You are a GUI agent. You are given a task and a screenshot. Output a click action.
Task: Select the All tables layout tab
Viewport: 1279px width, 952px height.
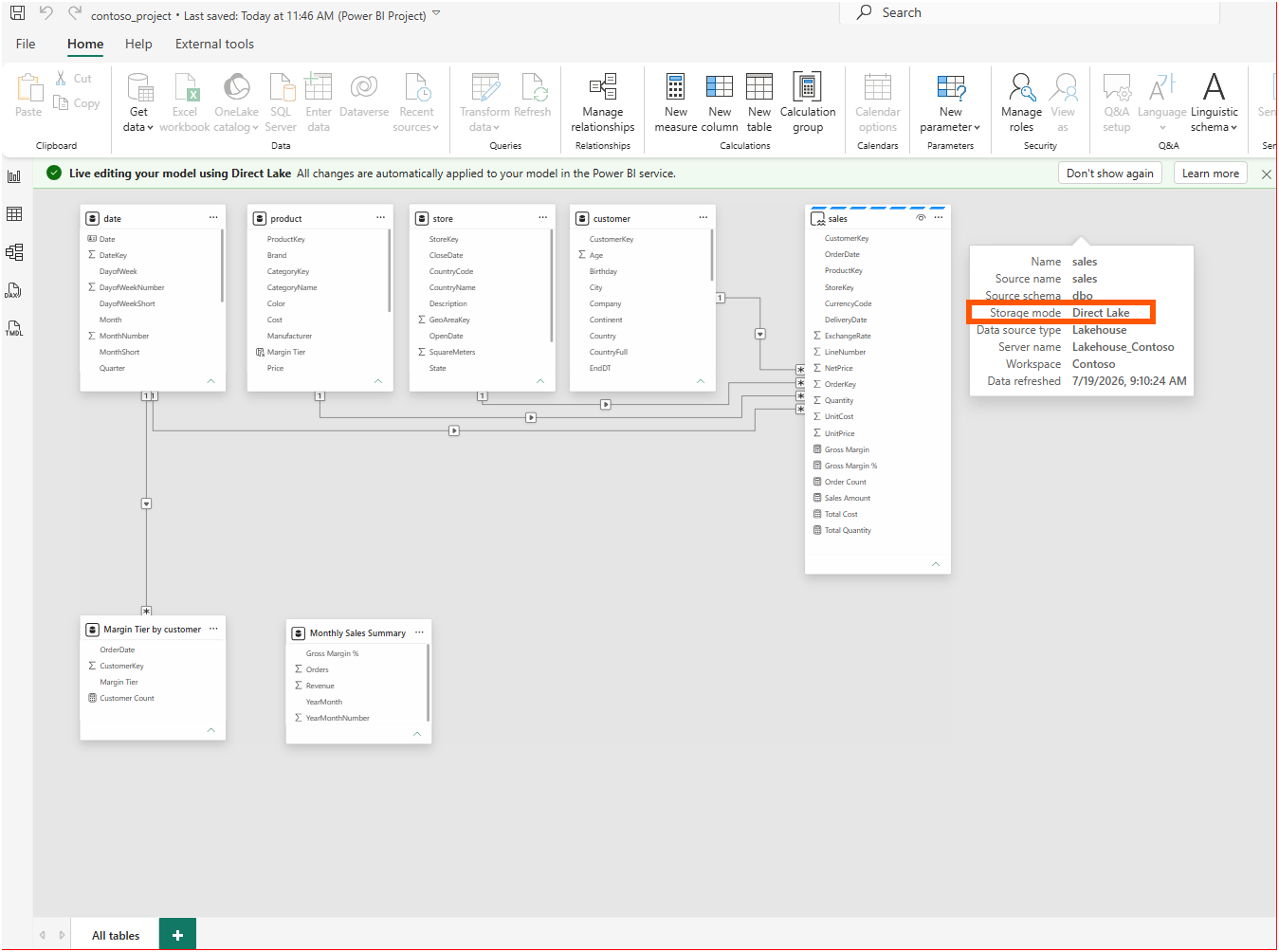coord(116,935)
